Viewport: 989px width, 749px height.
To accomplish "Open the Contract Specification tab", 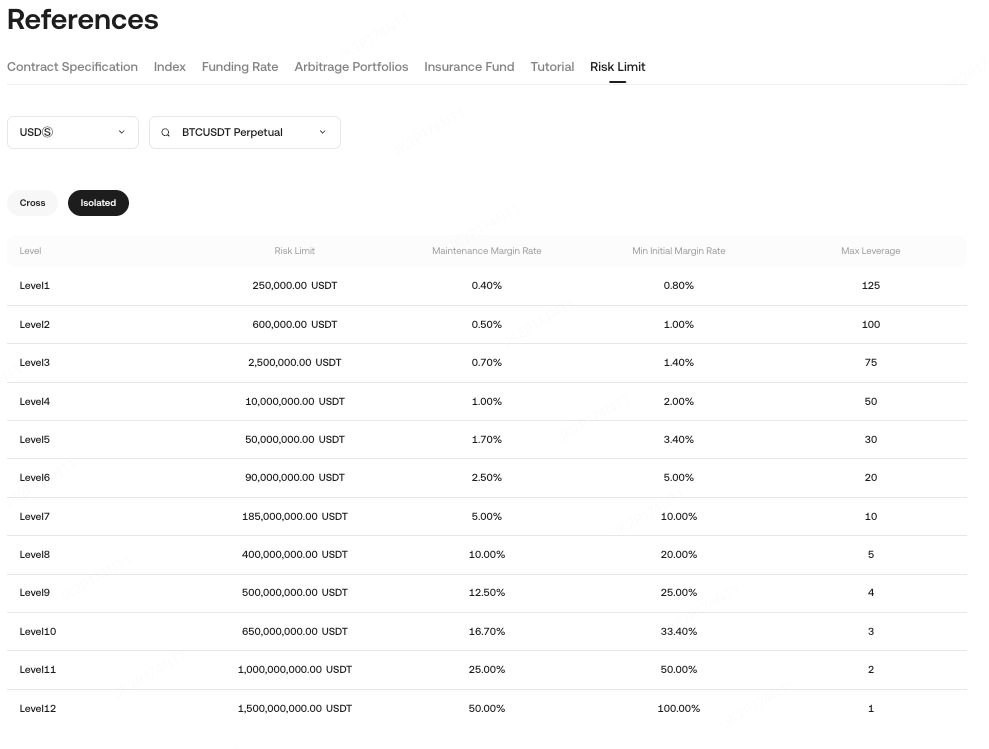I will (x=72, y=67).
